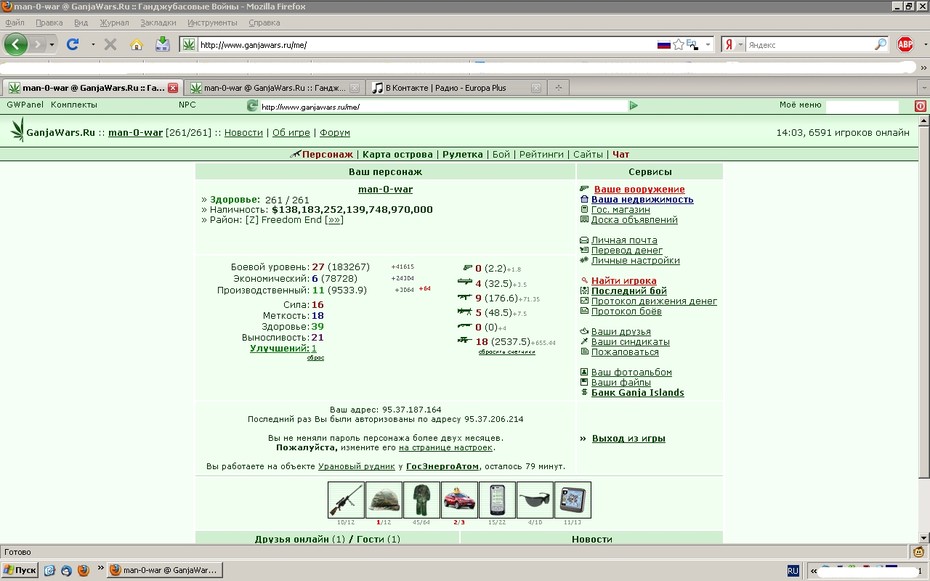Viewport: 930px width, 581px height.
Task: Click the page vertical scrollbar down arrow
Action: pos(923,538)
